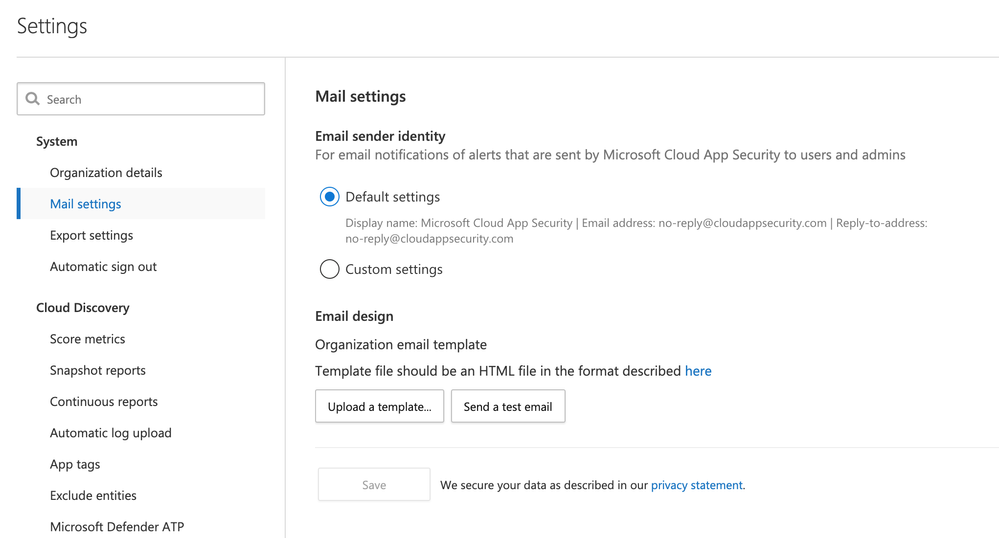Click the Cloud Discovery section heading
The width and height of the screenshot is (999, 538).
click(83, 308)
